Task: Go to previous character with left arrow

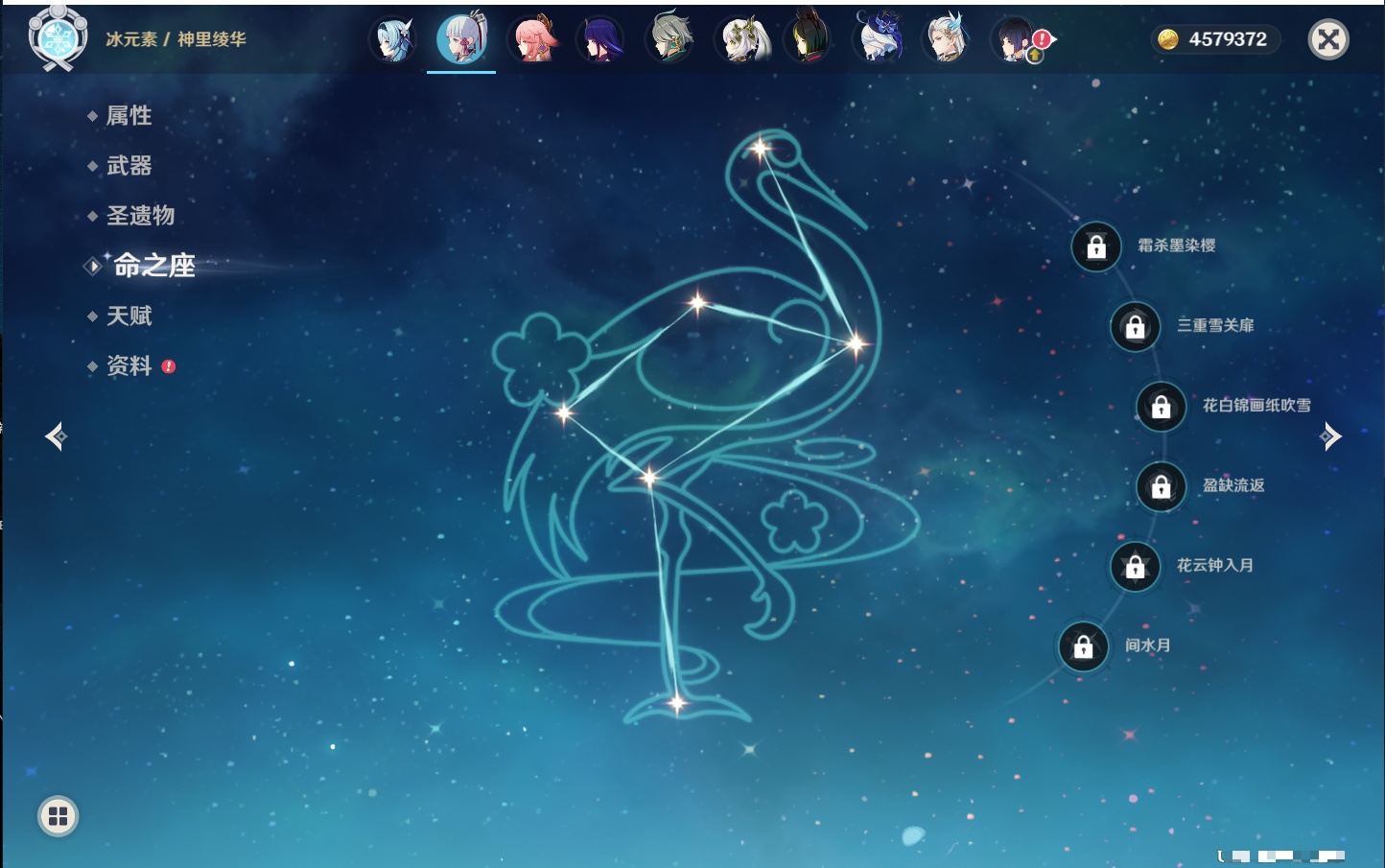Action: [56, 436]
